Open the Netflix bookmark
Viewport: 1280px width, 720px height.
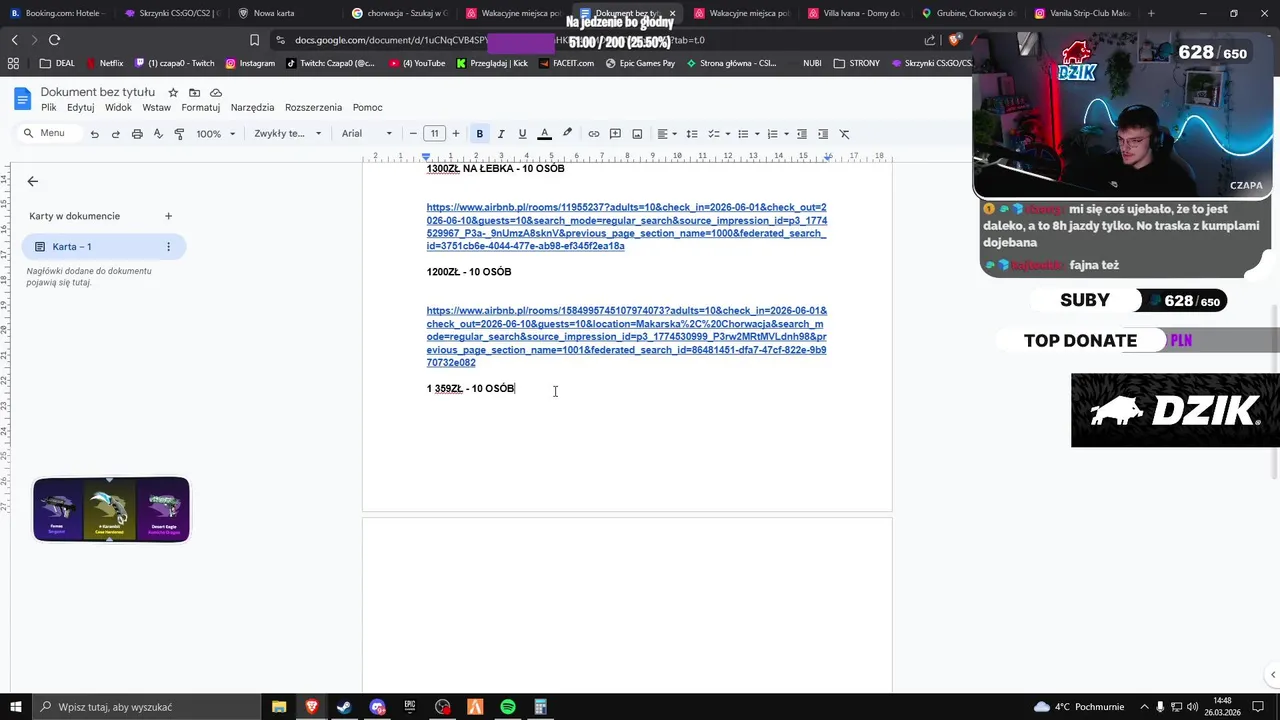(x=105, y=63)
